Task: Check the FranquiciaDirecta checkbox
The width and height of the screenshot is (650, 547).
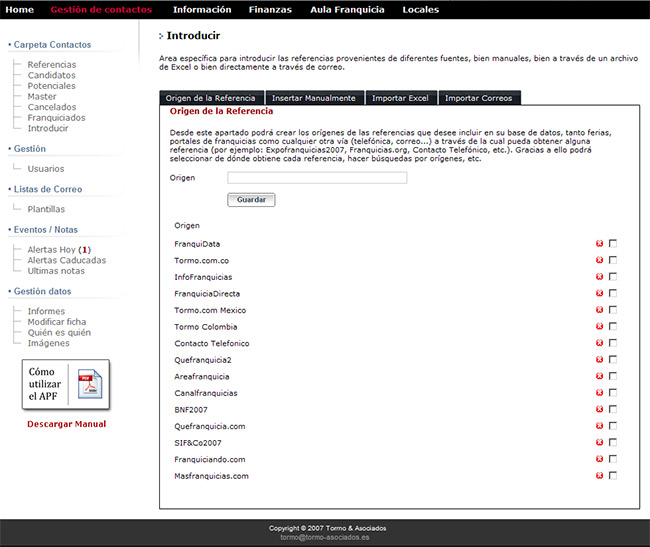Action: point(613,293)
